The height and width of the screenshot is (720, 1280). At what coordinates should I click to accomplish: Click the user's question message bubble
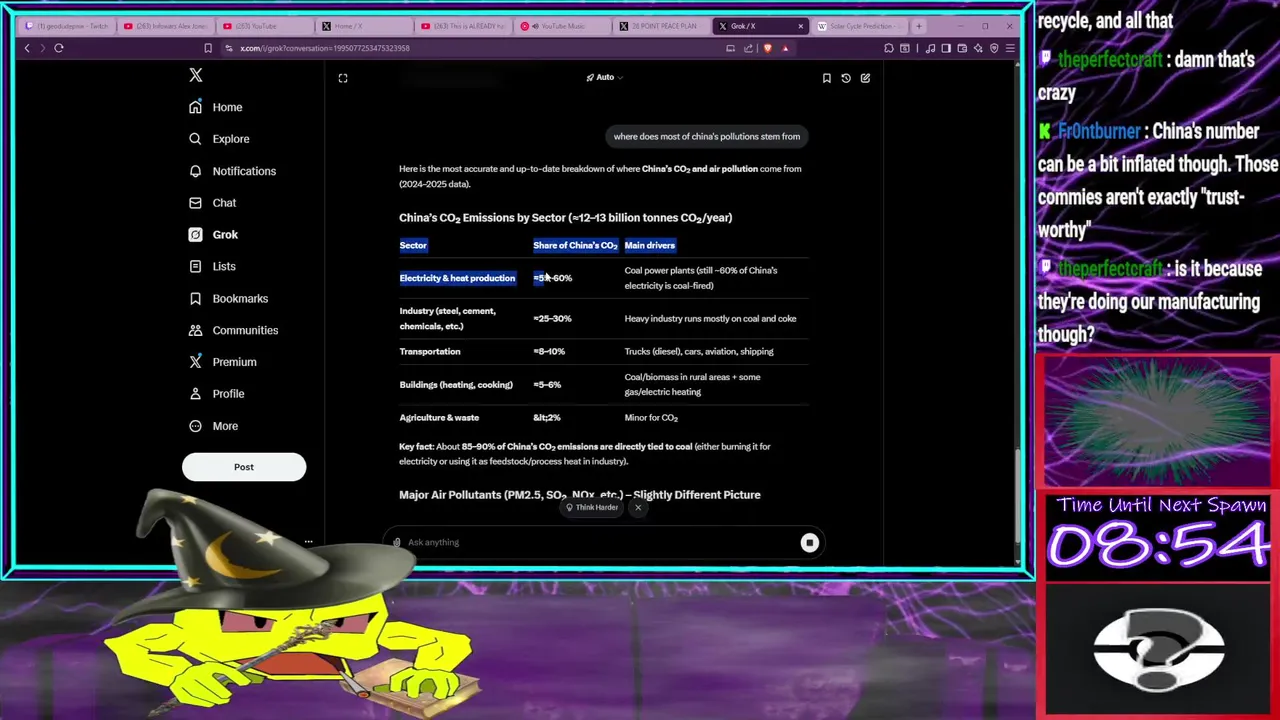coord(707,137)
